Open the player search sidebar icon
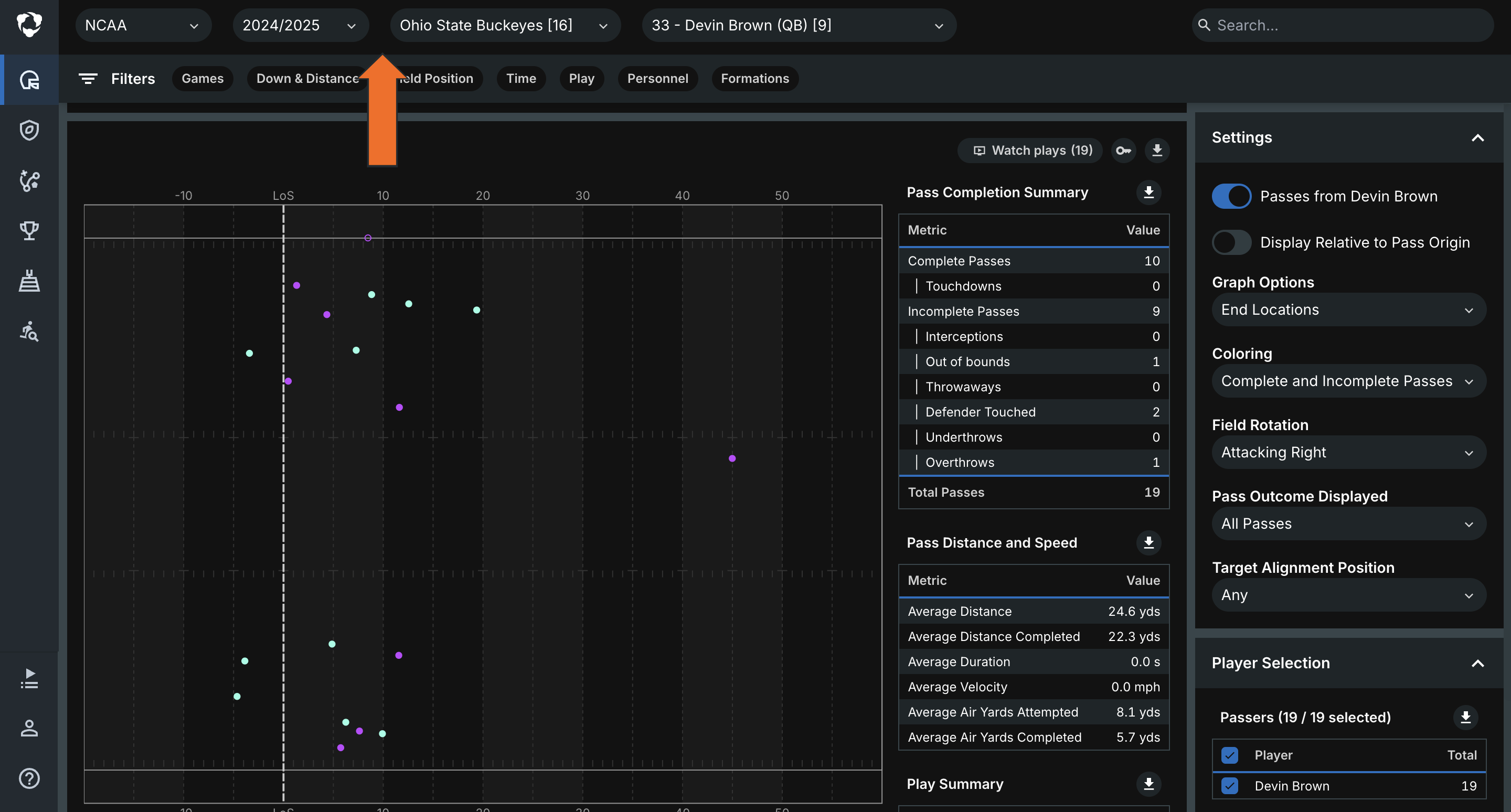This screenshot has width=1511, height=812. pos(29,331)
